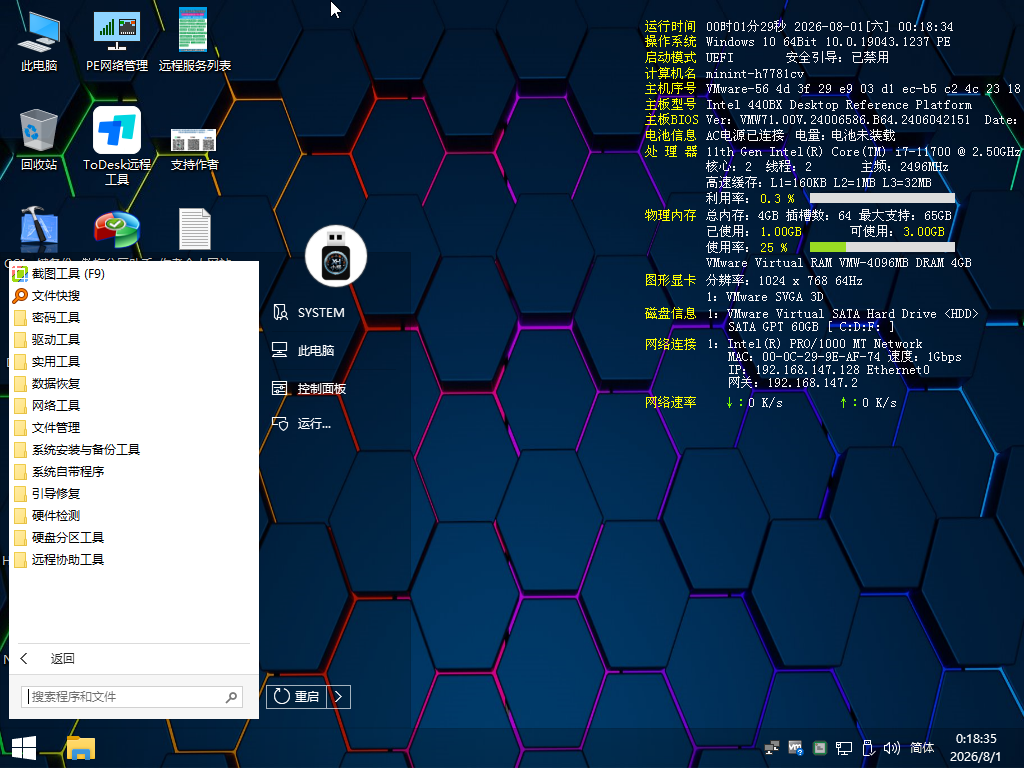Click the green chip tray icon

pos(820,748)
